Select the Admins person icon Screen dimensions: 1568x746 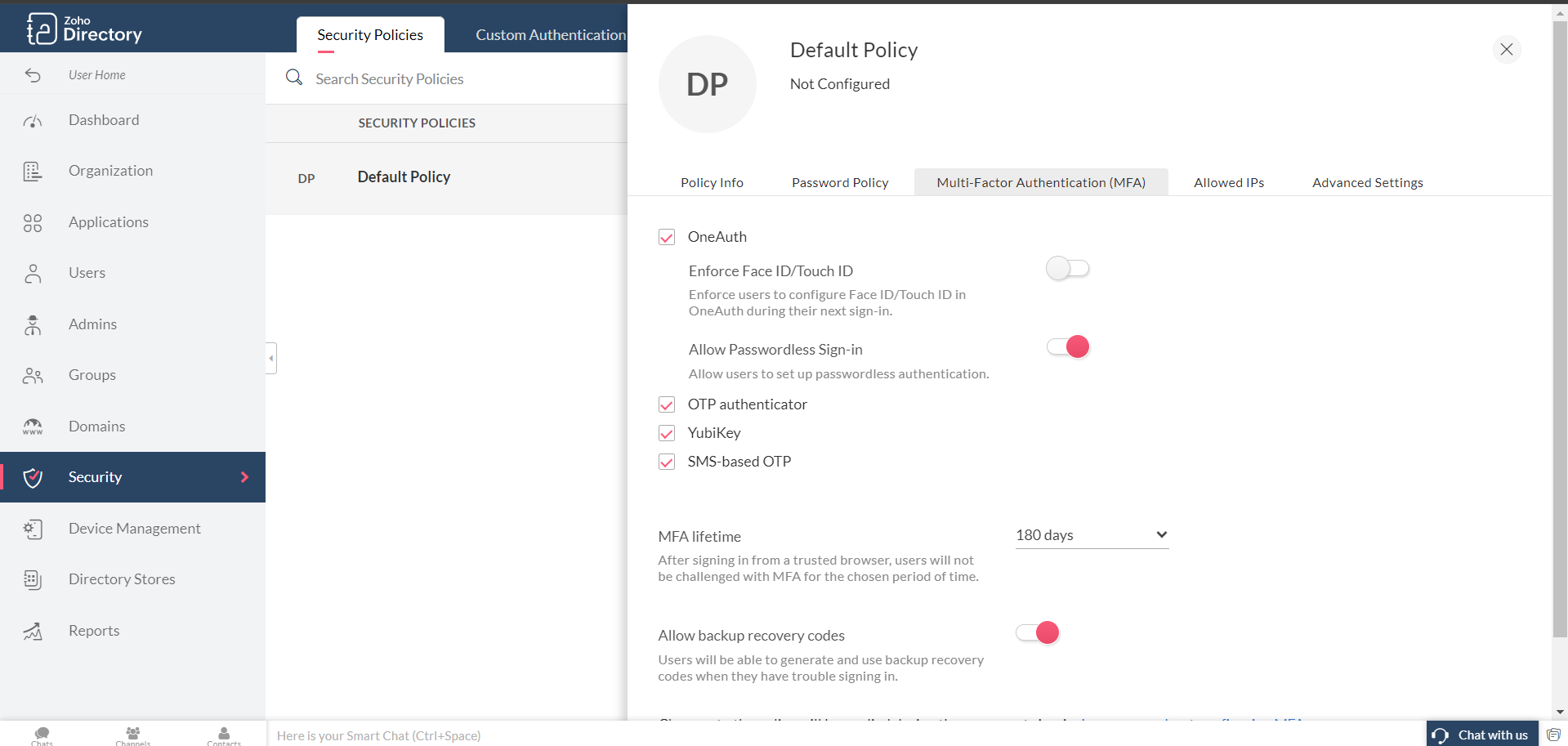[33, 325]
